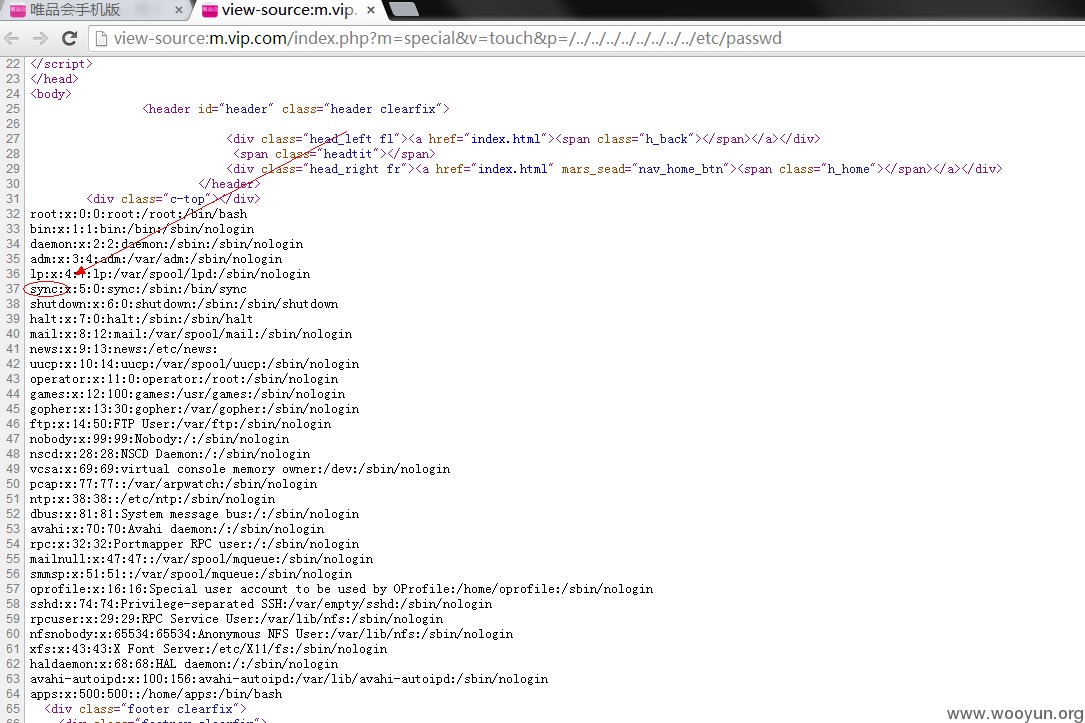Close the 唯品会手机版 tab

coord(179,10)
